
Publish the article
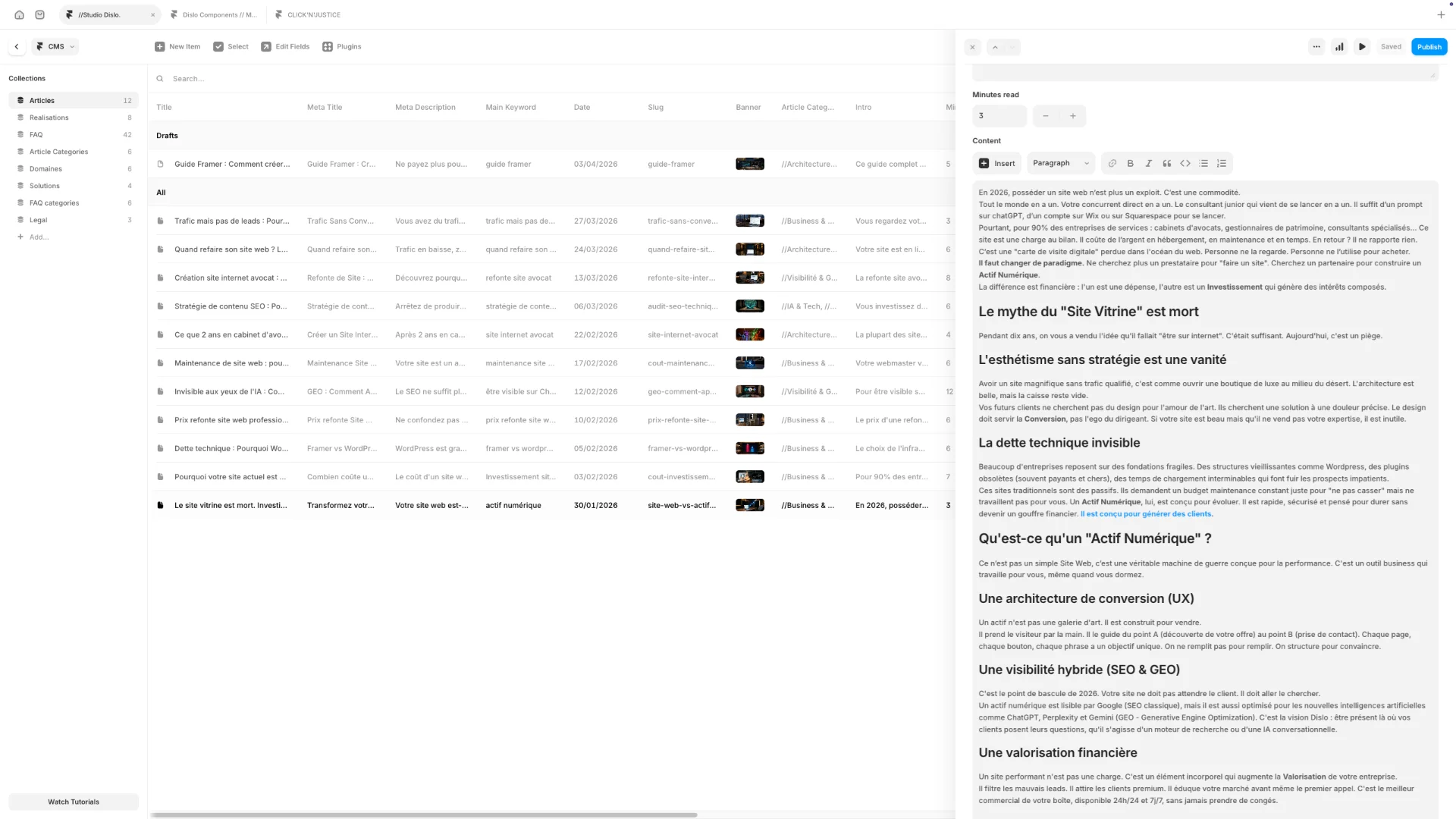coord(1429,47)
